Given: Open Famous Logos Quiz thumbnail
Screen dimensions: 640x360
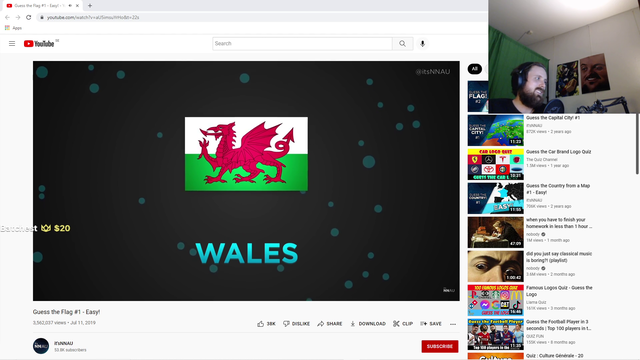Looking at the screenshot, I should tap(496, 300).
